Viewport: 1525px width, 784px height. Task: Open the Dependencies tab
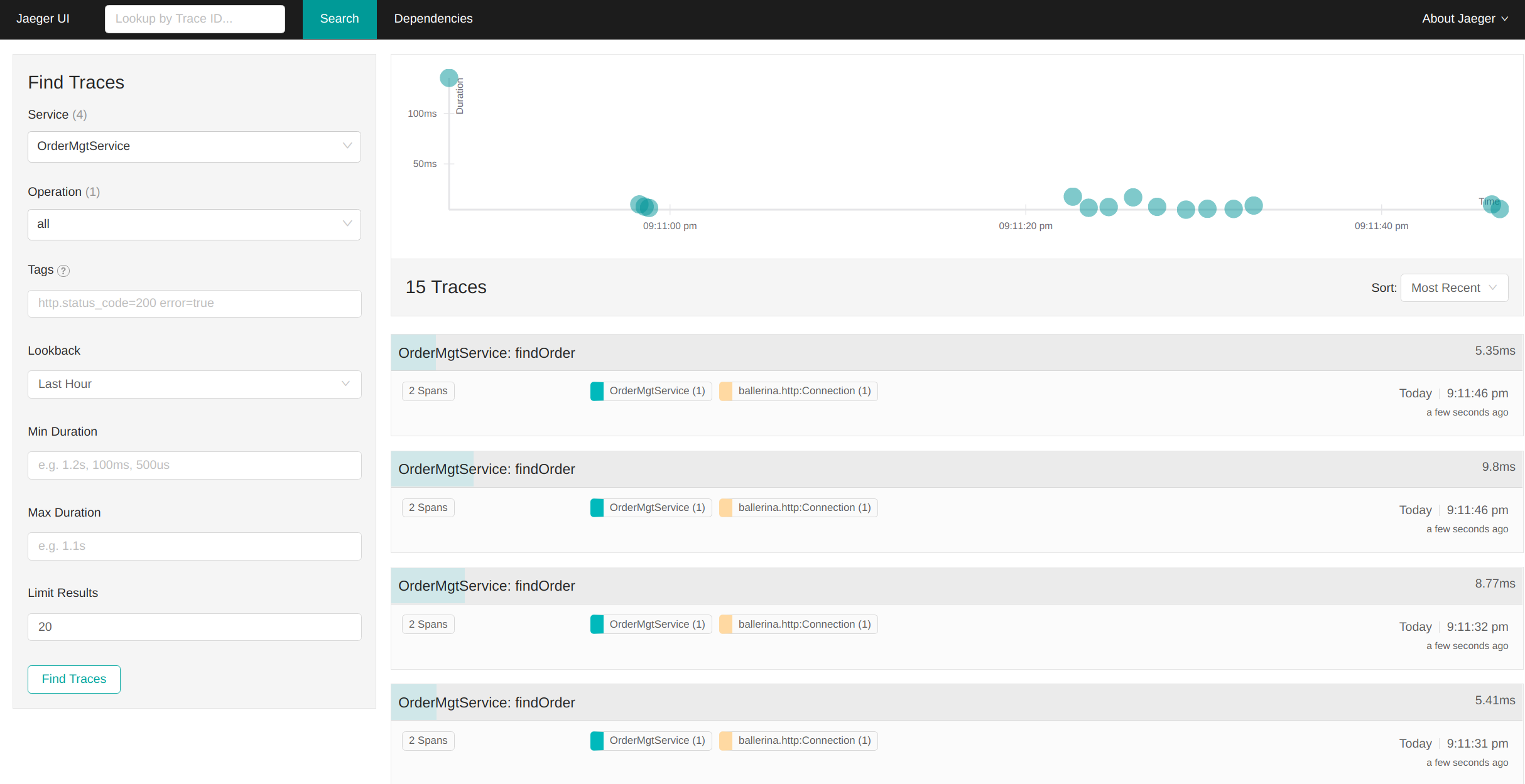click(x=431, y=19)
